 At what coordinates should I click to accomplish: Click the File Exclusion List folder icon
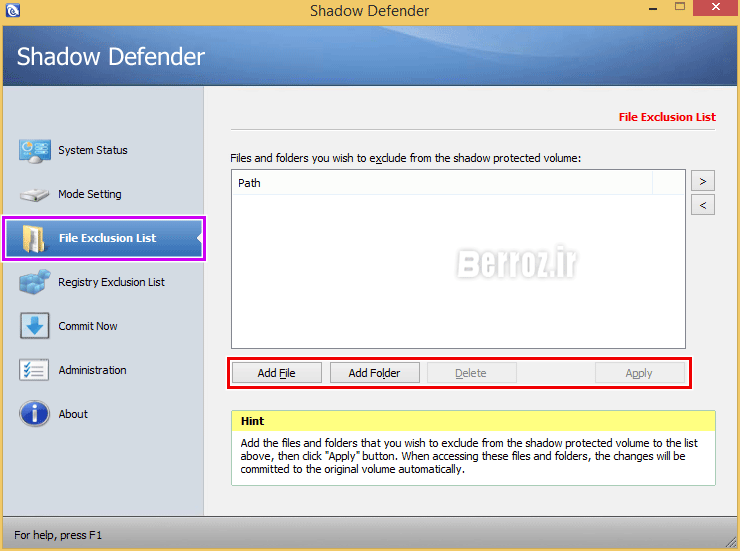click(33, 239)
